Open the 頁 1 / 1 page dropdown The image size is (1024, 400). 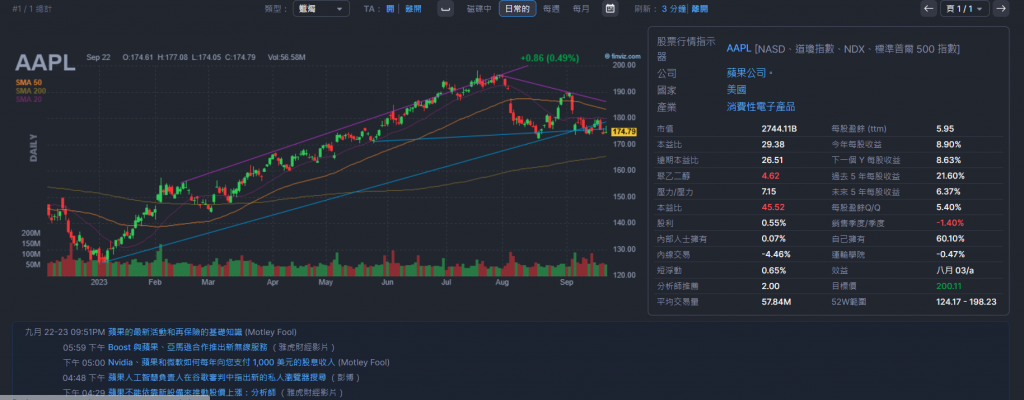tap(964, 8)
